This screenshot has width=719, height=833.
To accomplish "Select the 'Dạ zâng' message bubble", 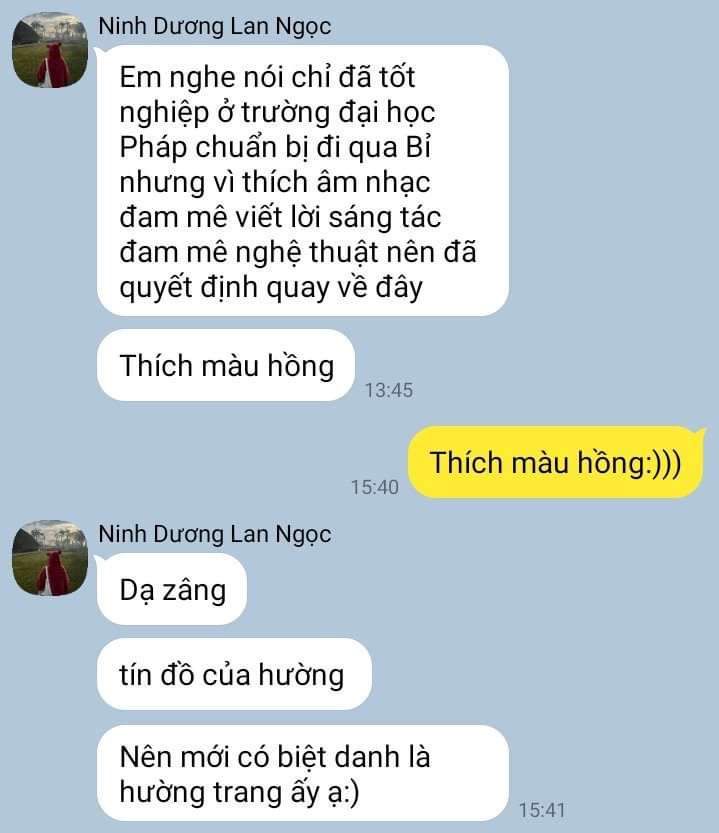I will [x=172, y=589].
